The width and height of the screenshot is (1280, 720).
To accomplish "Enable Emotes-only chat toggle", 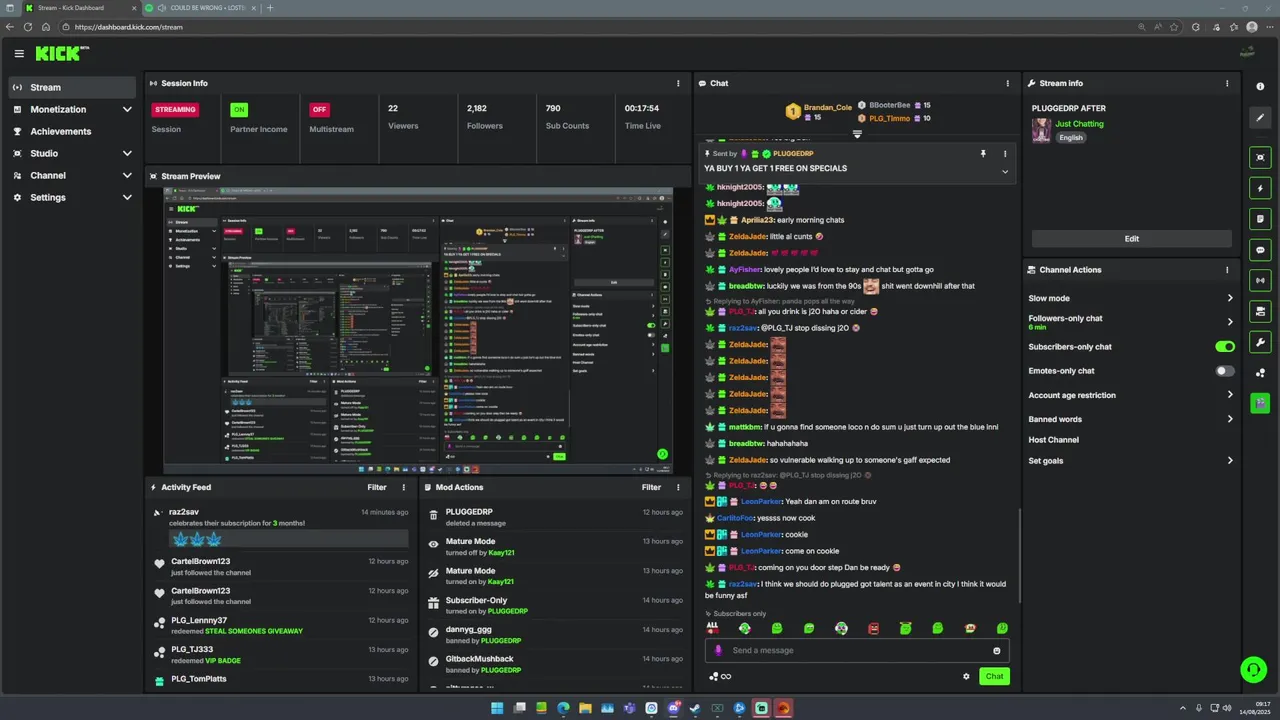I will [1225, 371].
